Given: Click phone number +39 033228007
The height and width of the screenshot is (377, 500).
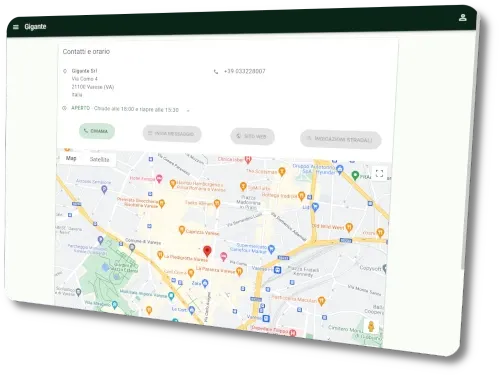Looking at the screenshot, I should (245, 71).
